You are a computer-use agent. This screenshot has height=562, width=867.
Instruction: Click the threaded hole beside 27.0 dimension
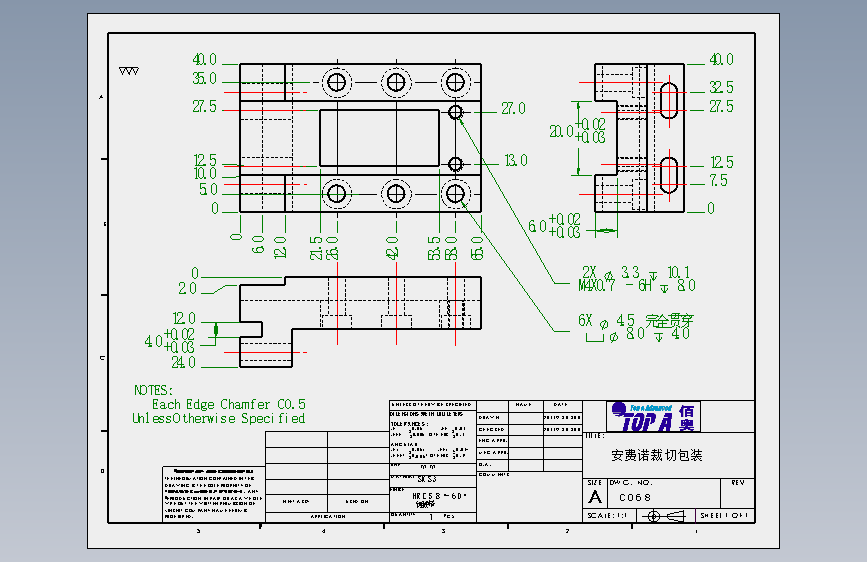[455, 112]
